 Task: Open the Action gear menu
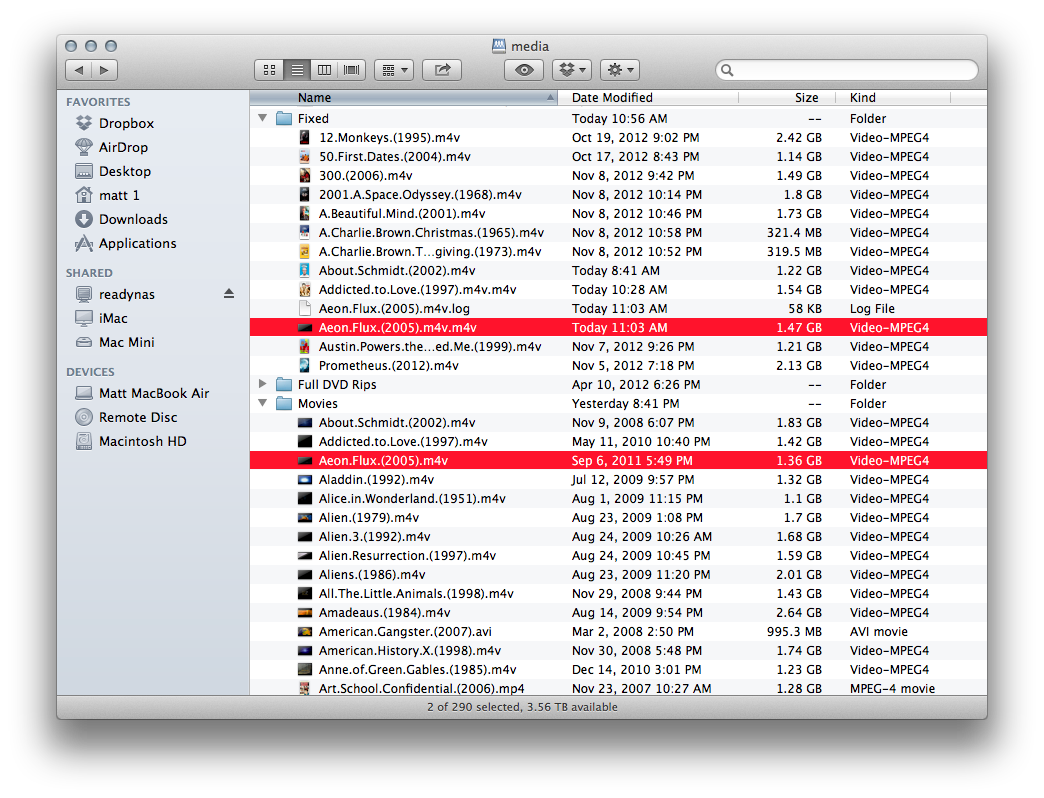click(x=620, y=70)
